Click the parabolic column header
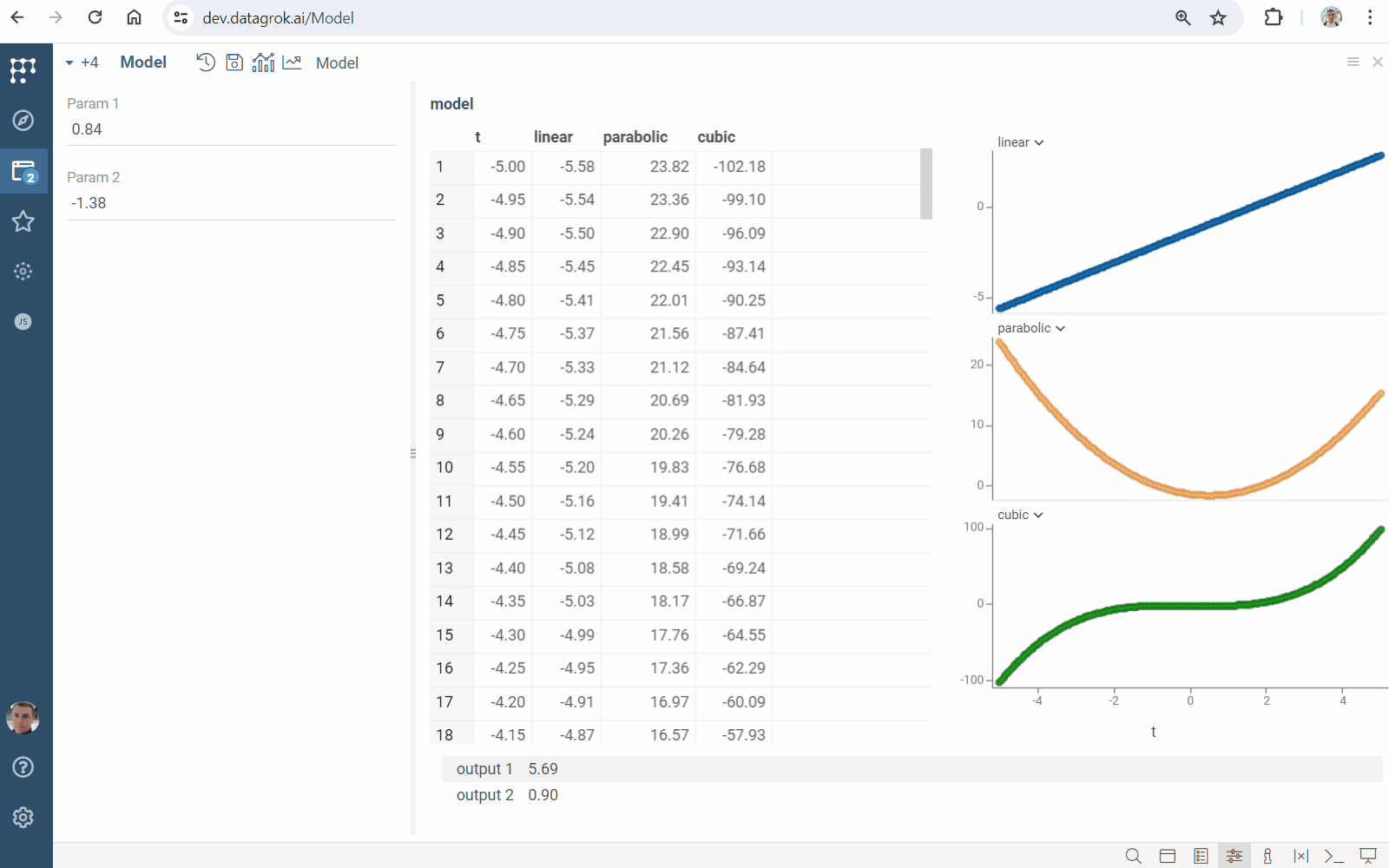 click(635, 137)
